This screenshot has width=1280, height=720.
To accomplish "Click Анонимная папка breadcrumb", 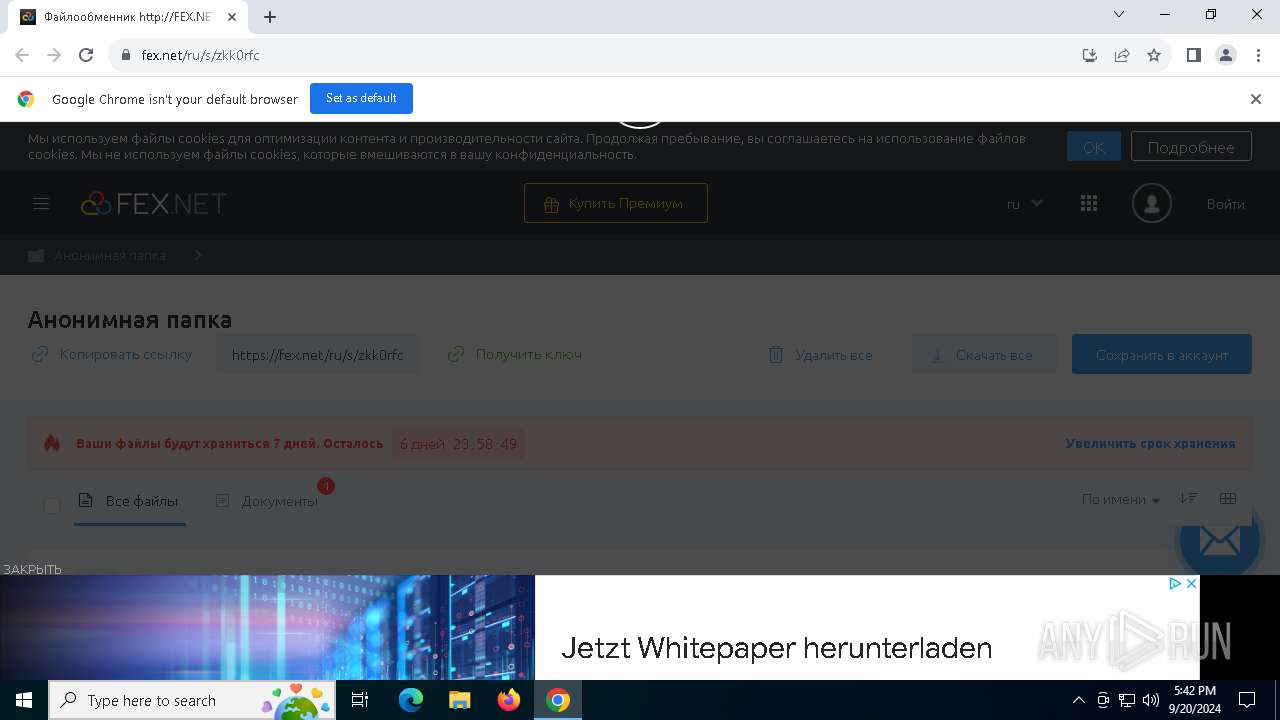I will pos(110,256).
